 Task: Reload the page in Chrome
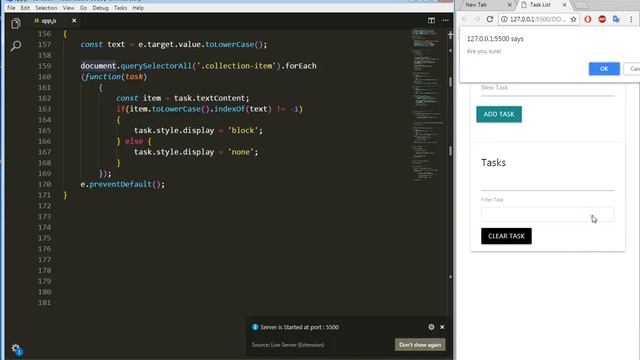[x=490, y=19]
